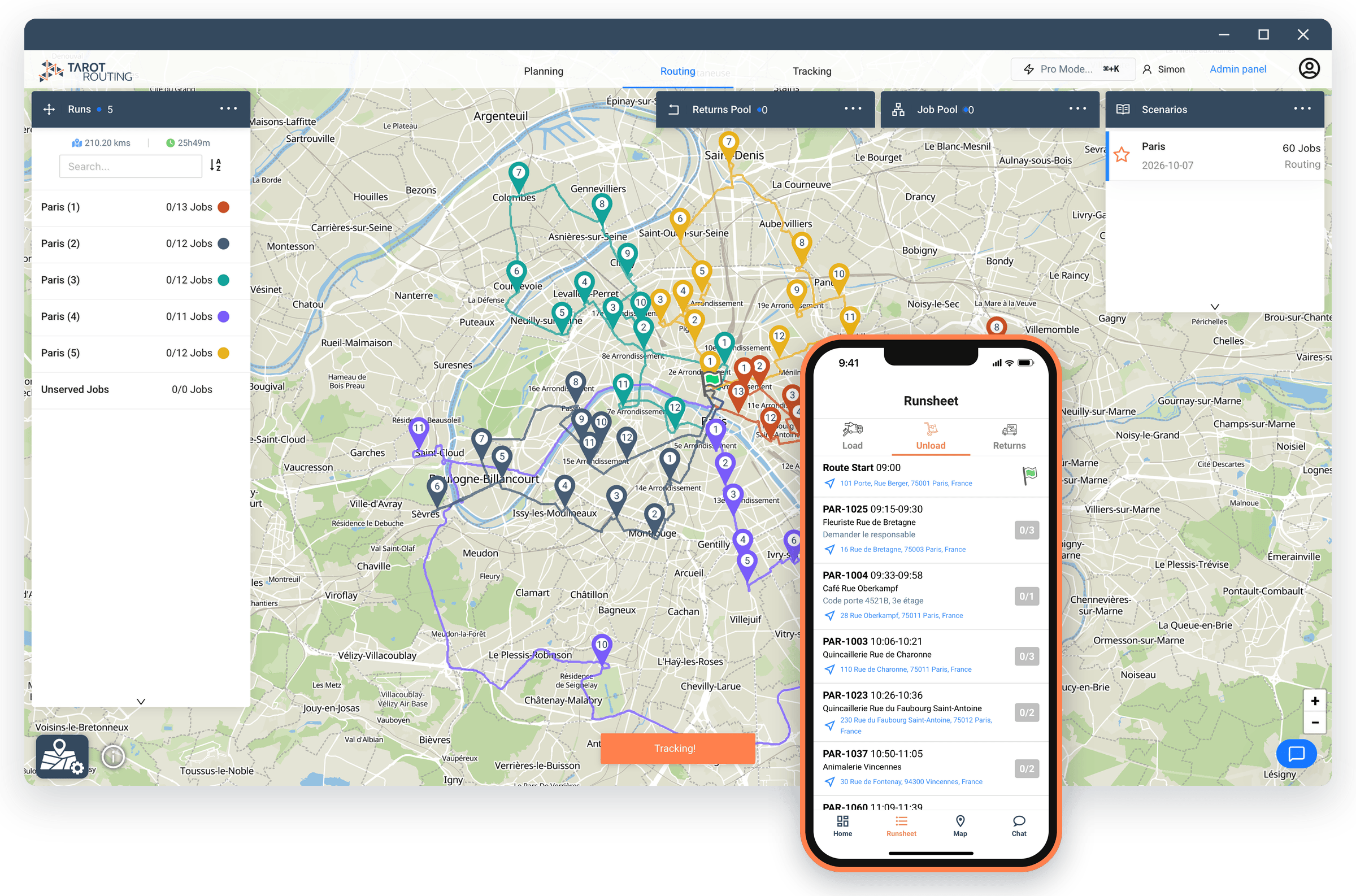Open the blue chat bubble widget
1356x896 pixels.
pyautogui.click(x=1297, y=754)
